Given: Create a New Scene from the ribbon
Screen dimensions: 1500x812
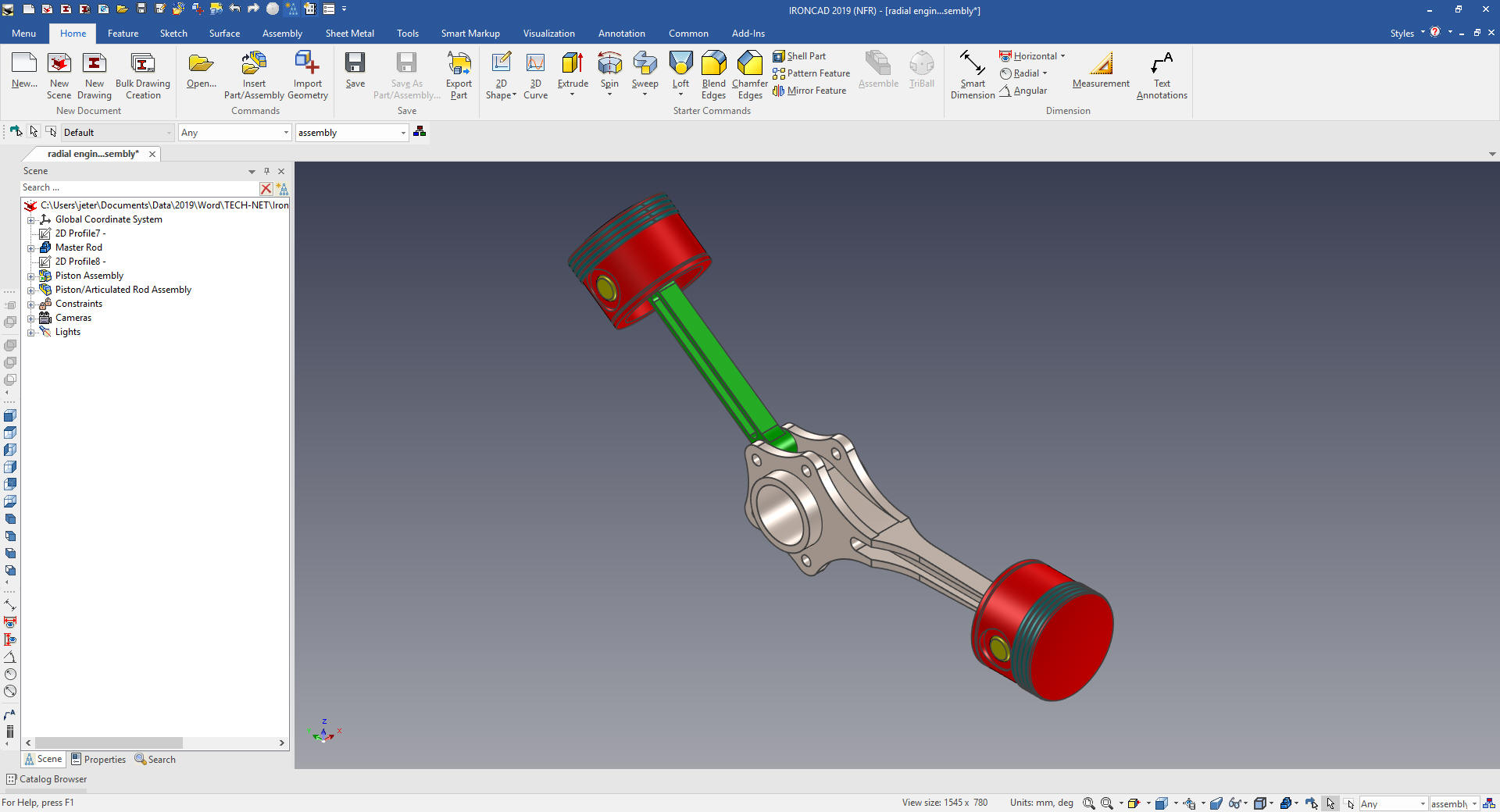Looking at the screenshot, I should (x=59, y=76).
